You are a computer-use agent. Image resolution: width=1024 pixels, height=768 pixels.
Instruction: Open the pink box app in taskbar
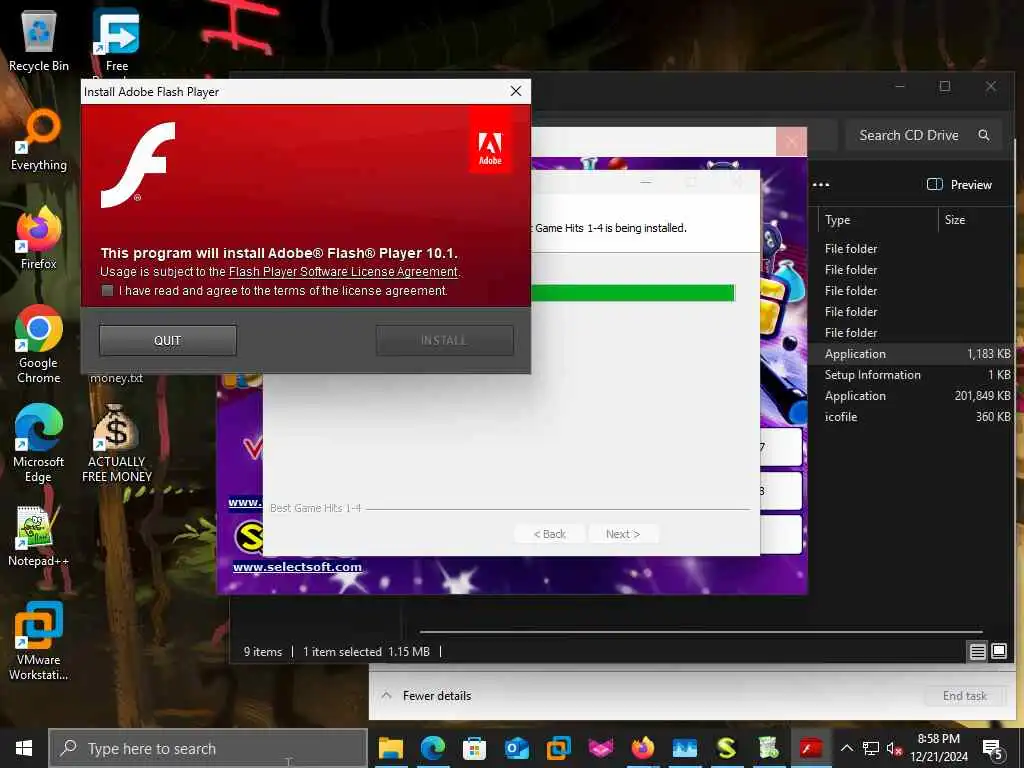coord(600,748)
